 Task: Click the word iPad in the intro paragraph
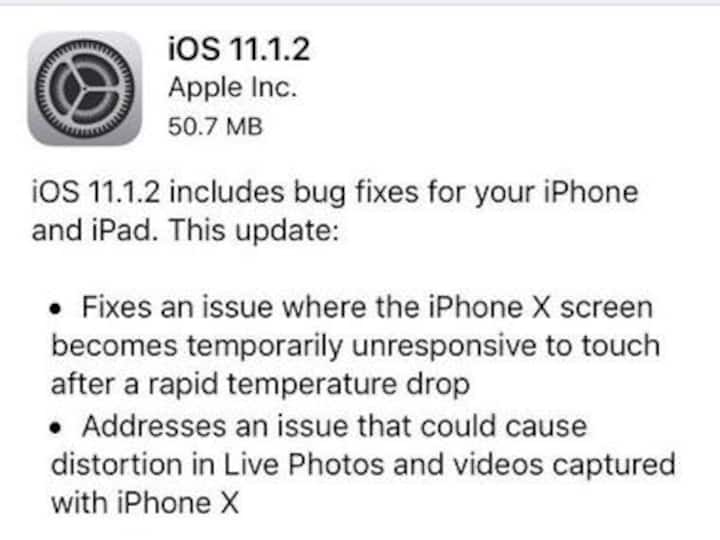(x=122, y=230)
